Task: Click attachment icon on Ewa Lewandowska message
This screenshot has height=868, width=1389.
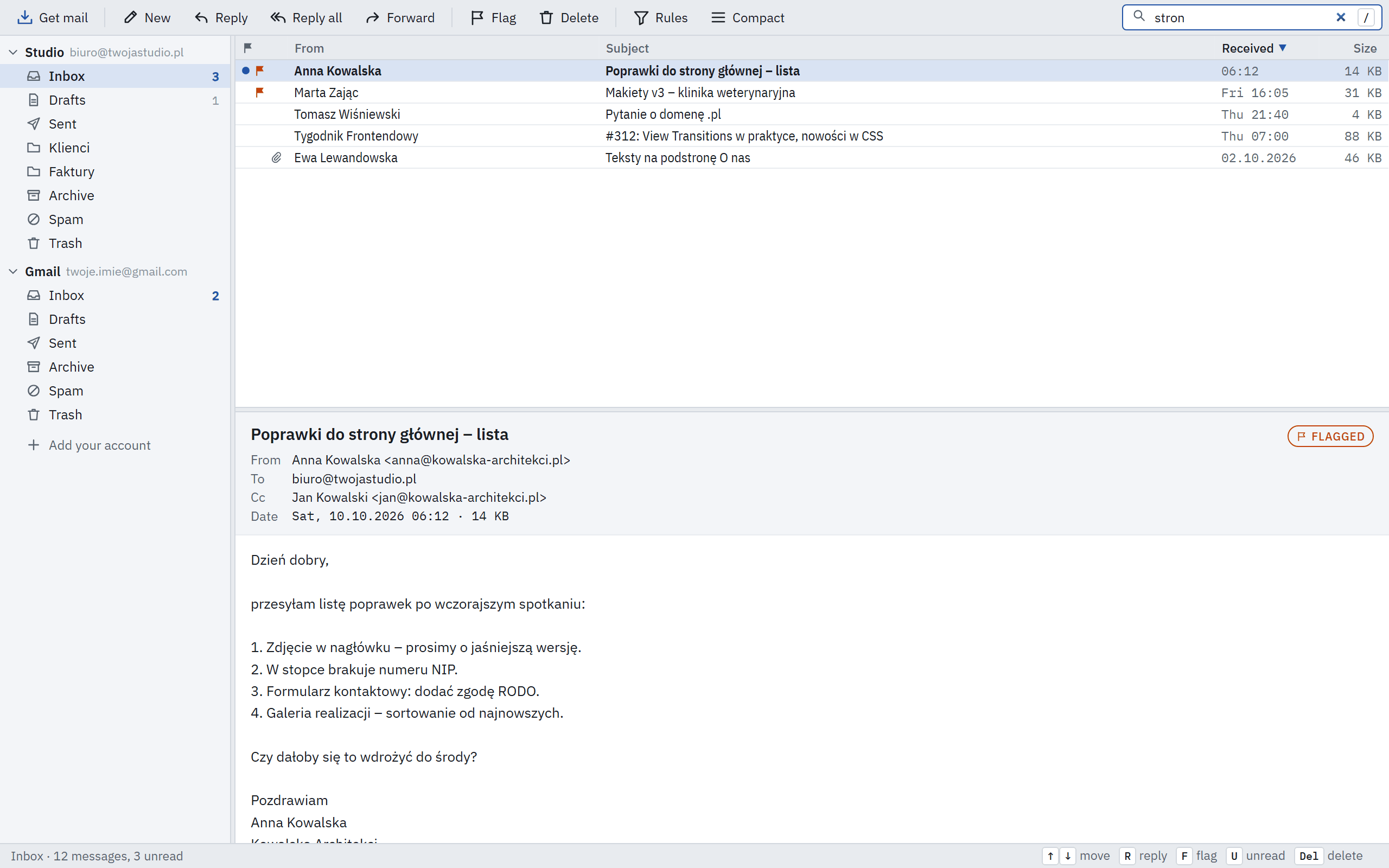Action: point(276,157)
